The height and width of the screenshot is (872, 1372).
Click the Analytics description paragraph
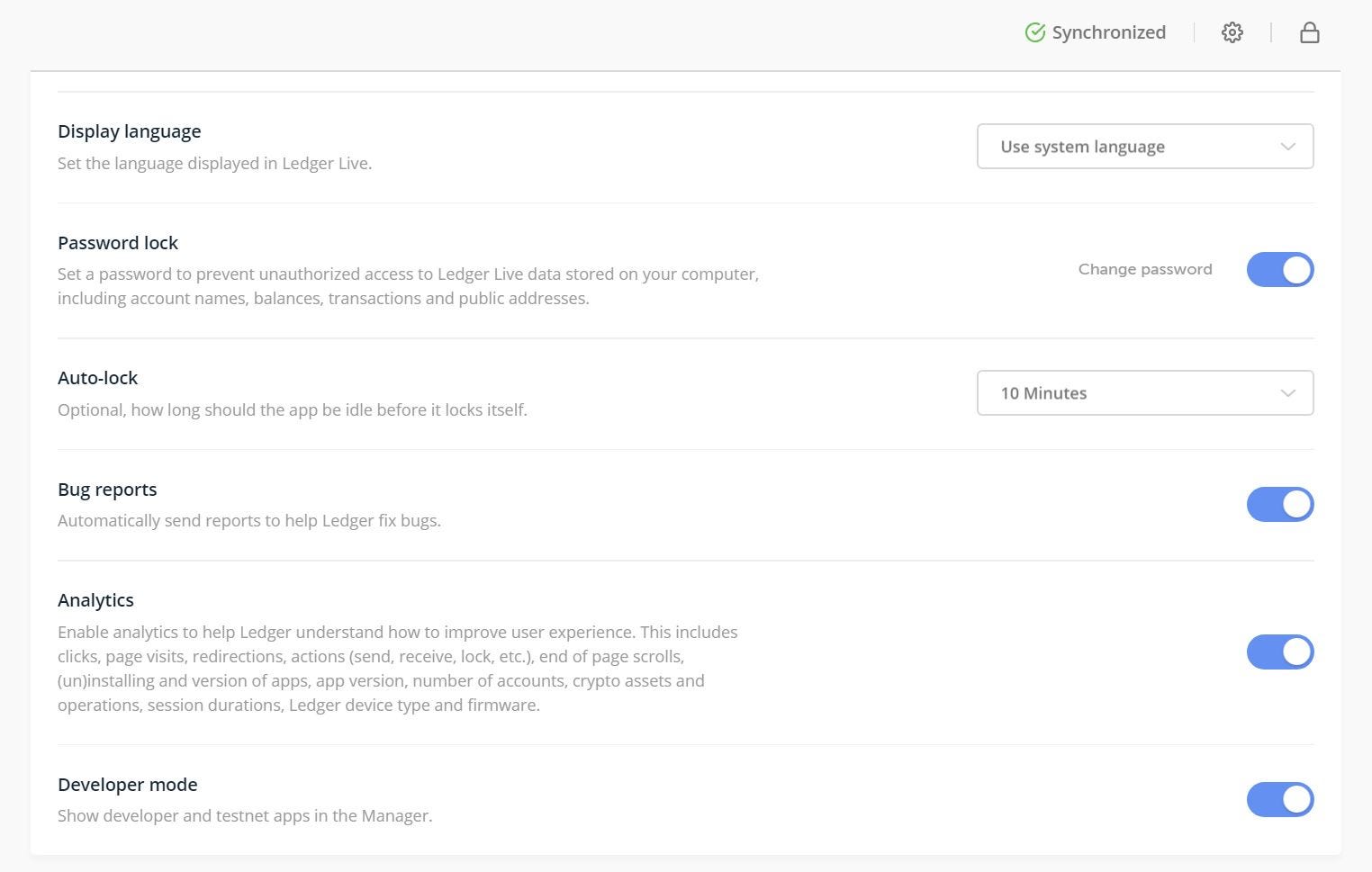click(398, 669)
